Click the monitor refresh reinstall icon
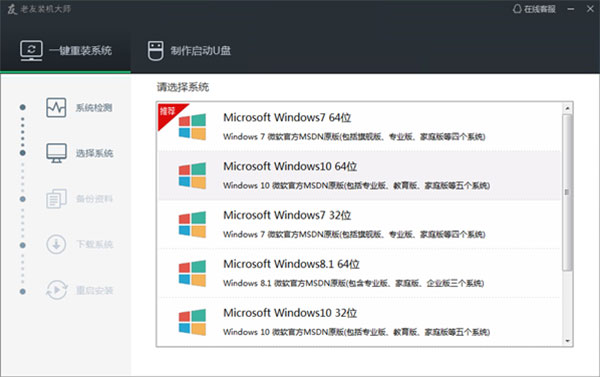This screenshot has height=377, width=600. [x=31, y=51]
